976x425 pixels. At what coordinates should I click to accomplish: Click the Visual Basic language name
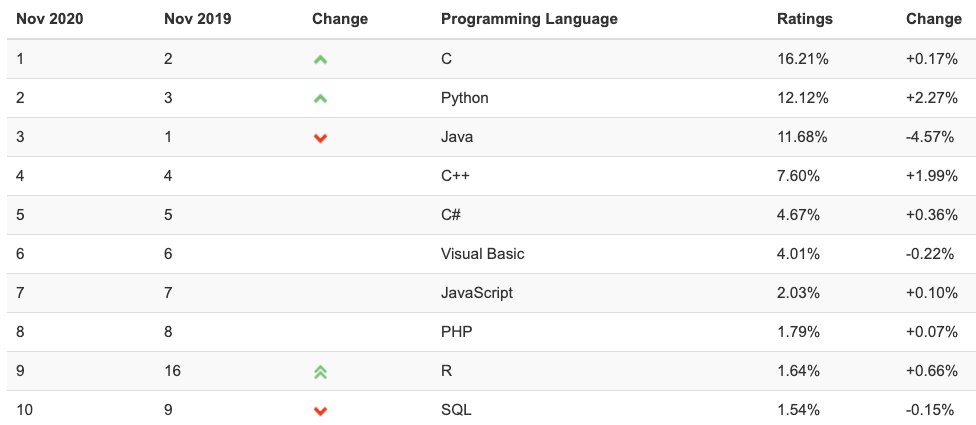482,254
